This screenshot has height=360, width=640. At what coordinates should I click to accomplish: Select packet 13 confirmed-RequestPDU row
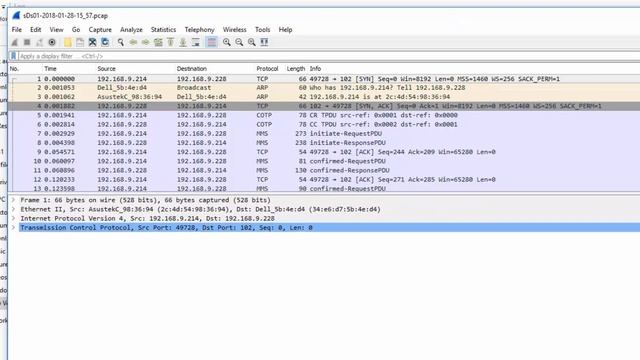[x=324, y=188]
